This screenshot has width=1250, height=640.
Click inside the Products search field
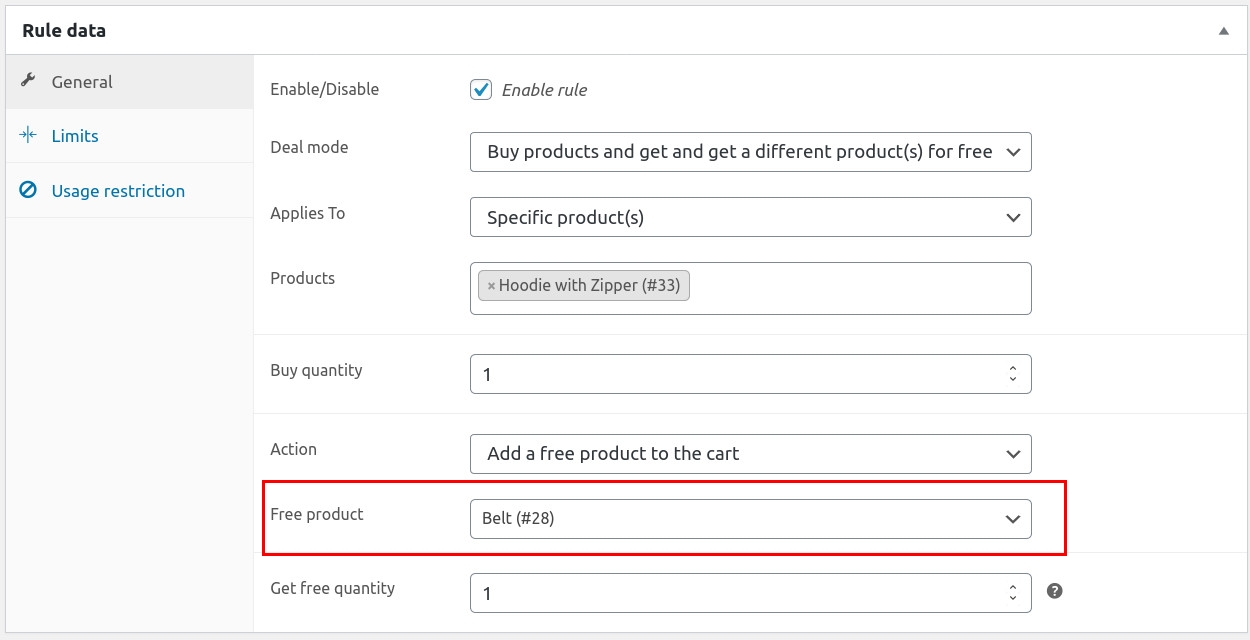850,288
